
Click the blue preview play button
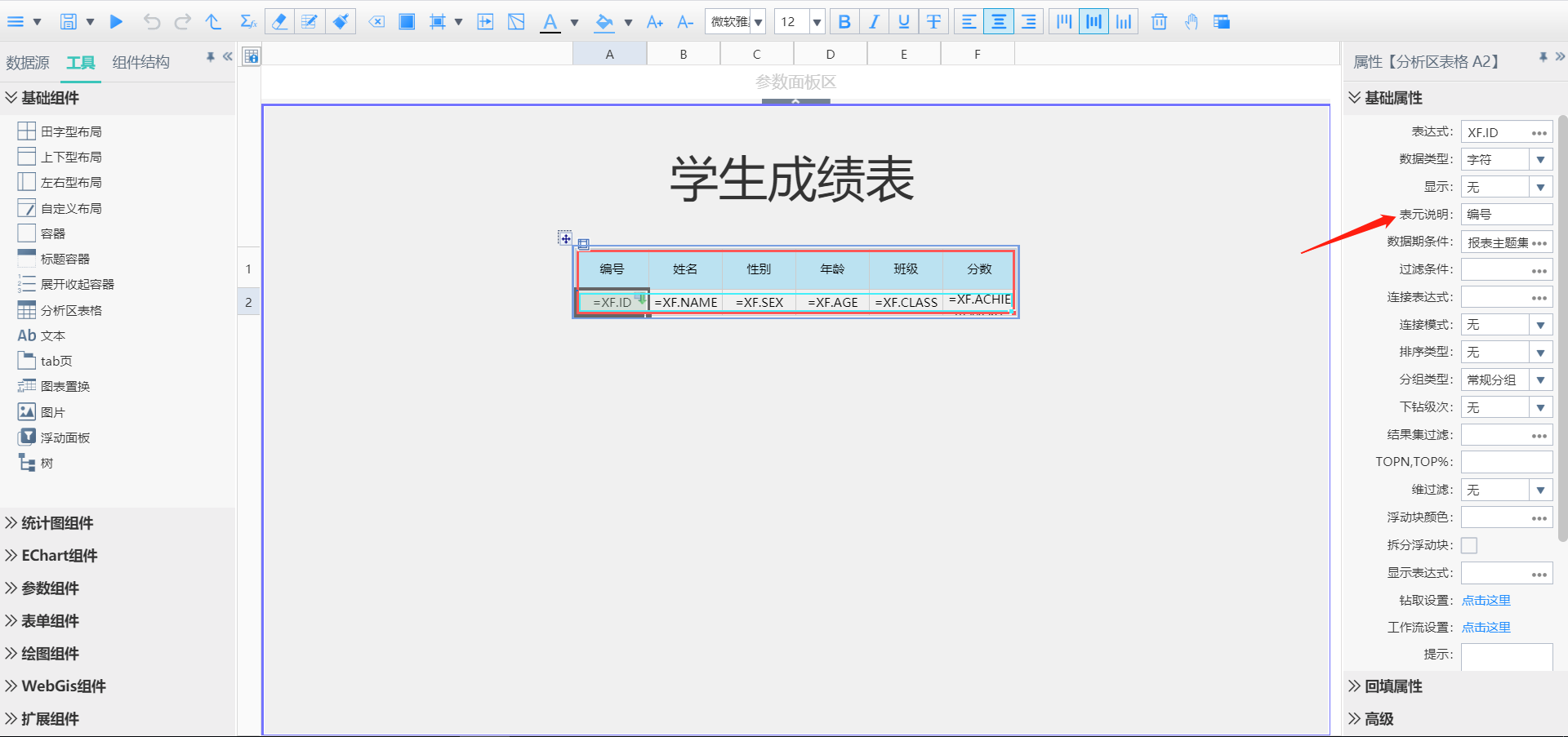tap(116, 22)
